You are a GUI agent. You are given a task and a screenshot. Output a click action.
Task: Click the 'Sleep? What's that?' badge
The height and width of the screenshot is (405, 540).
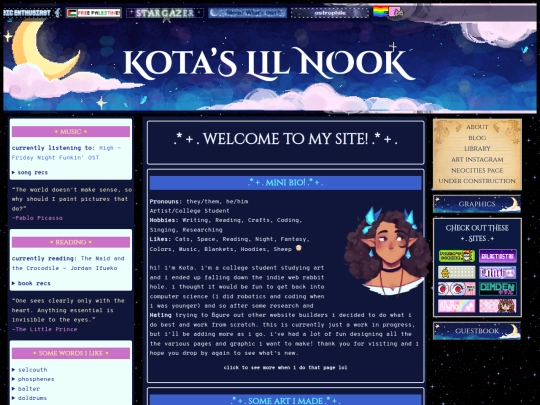coord(247,13)
